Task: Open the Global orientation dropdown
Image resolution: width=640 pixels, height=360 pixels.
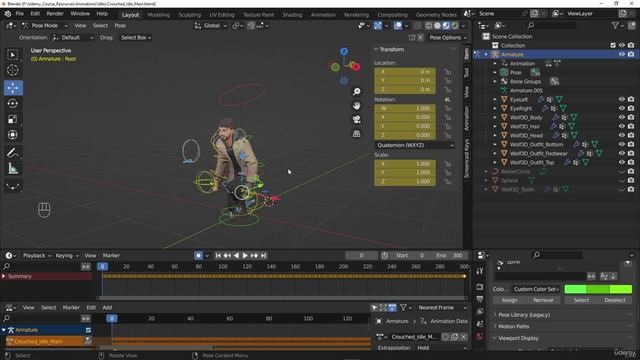Action: [211, 25]
